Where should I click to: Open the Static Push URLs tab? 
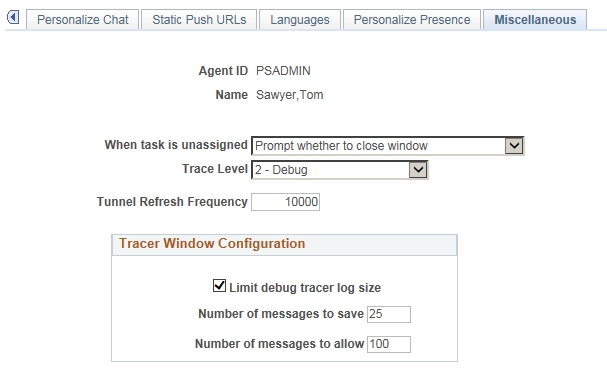click(199, 19)
